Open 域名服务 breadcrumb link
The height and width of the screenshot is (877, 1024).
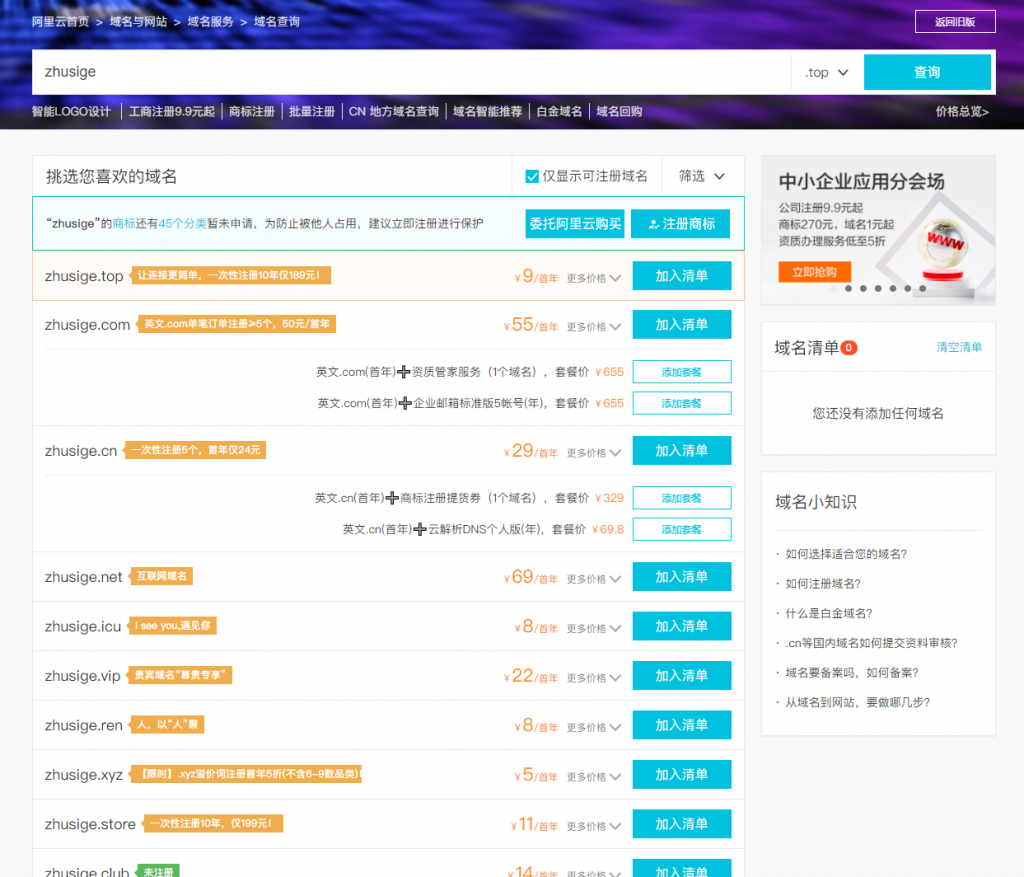point(210,22)
